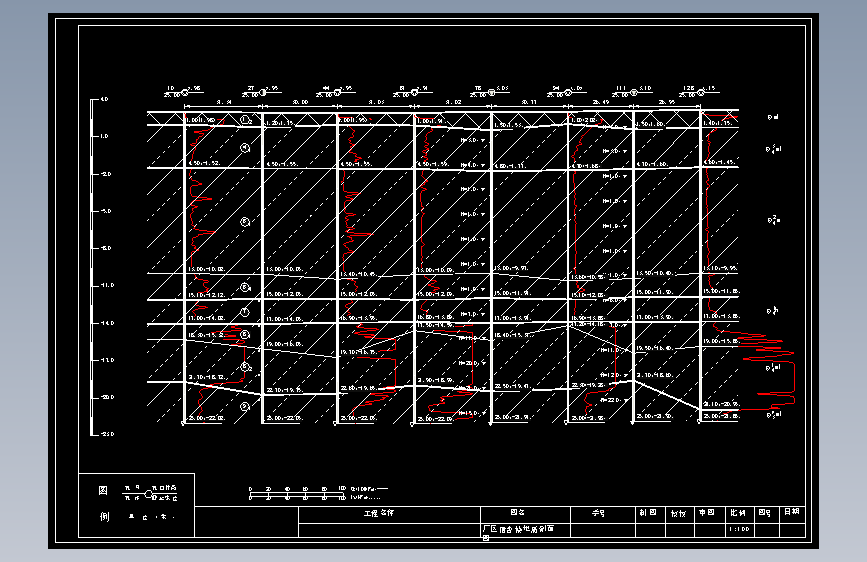Click the 比例 title block header

pyautogui.click(x=738, y=513)
